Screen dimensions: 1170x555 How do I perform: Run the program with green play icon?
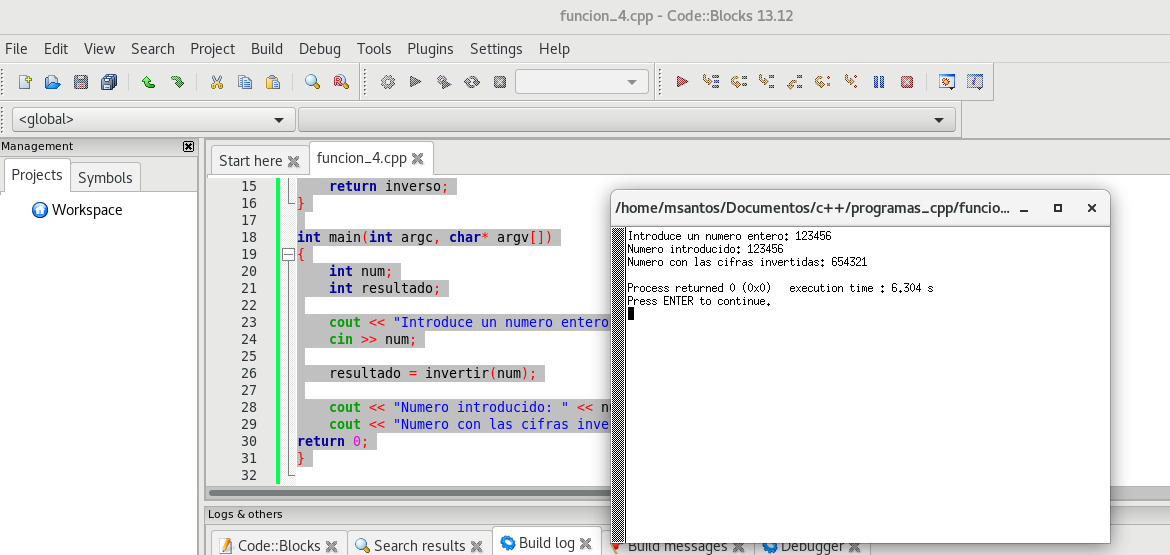click(x=415, y=82)
